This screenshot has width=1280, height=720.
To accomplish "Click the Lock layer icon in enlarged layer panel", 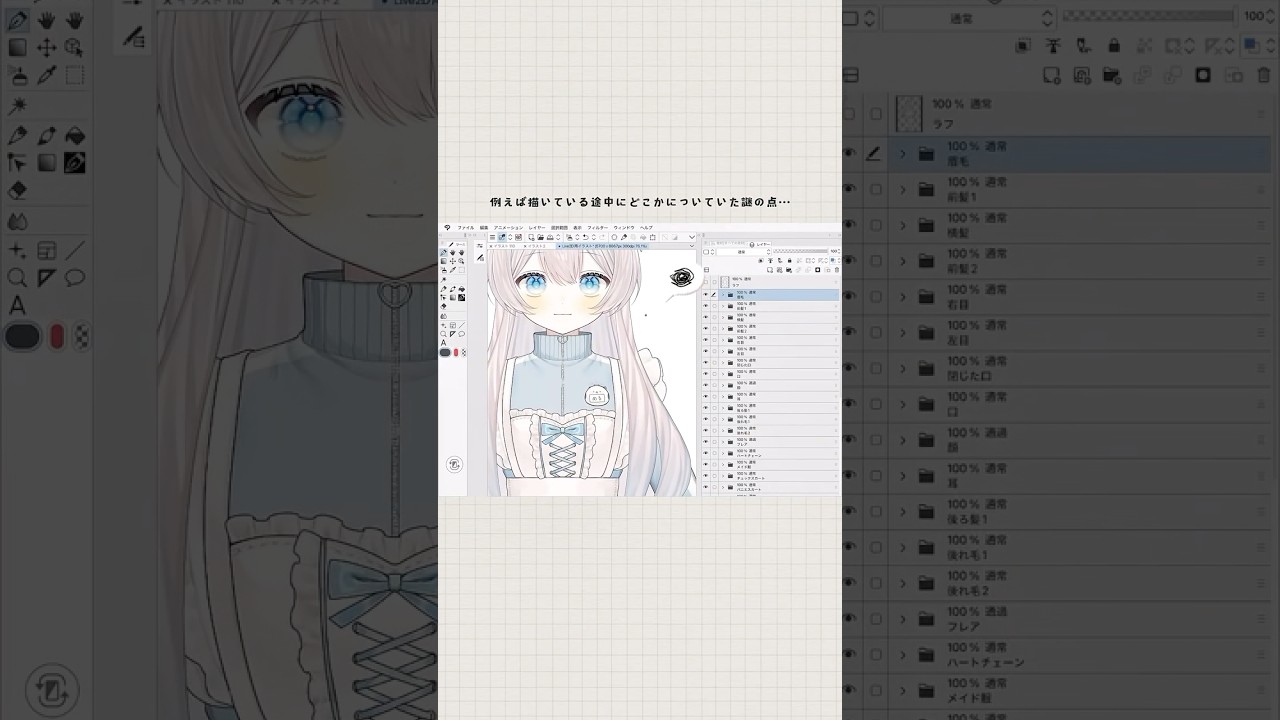I will coord(1114,46).
